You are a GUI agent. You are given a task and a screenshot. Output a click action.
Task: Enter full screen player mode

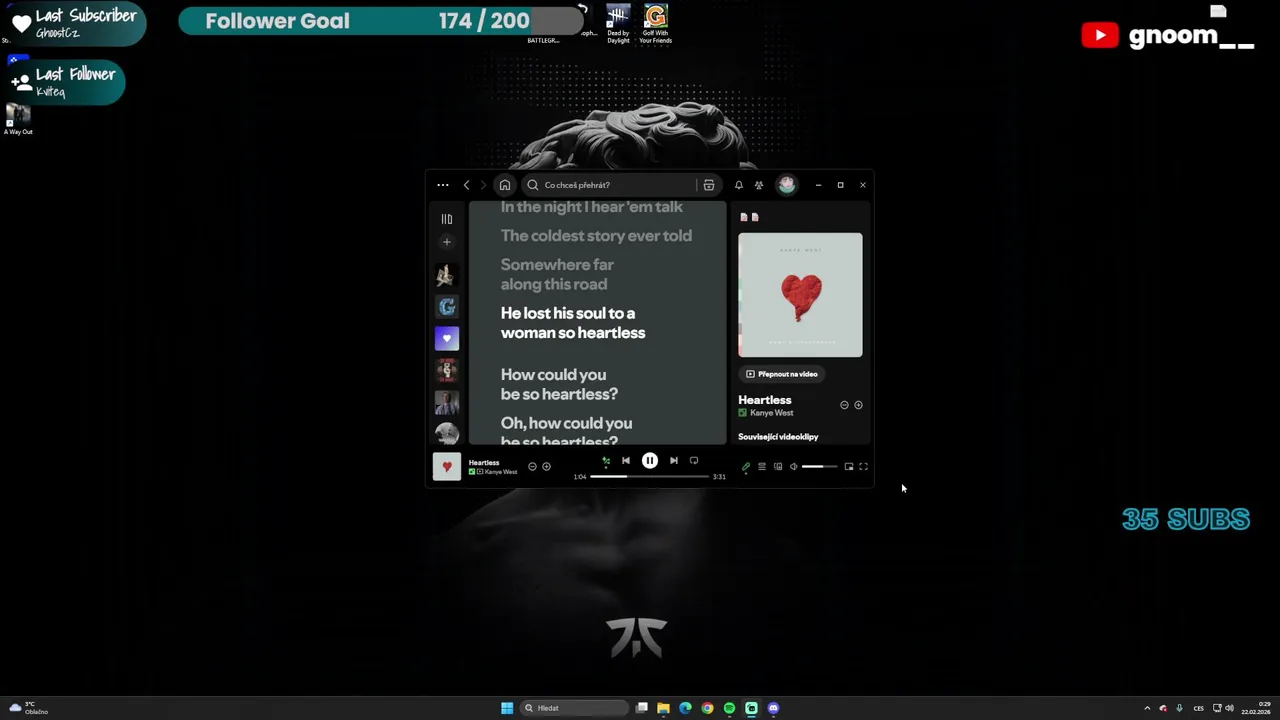coord(863,467)
